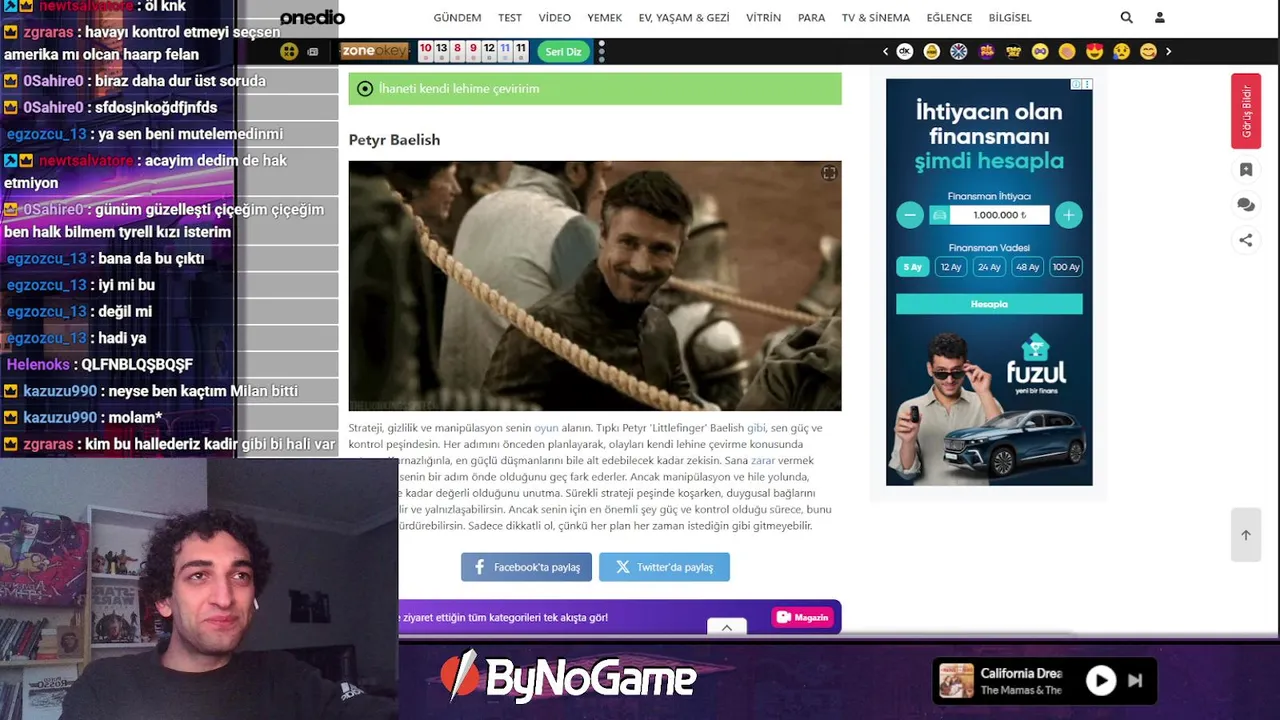Collapse the bottom category banner chevron
The width and height of the screenshot is (1280, 720).
[x=727, y=627]
